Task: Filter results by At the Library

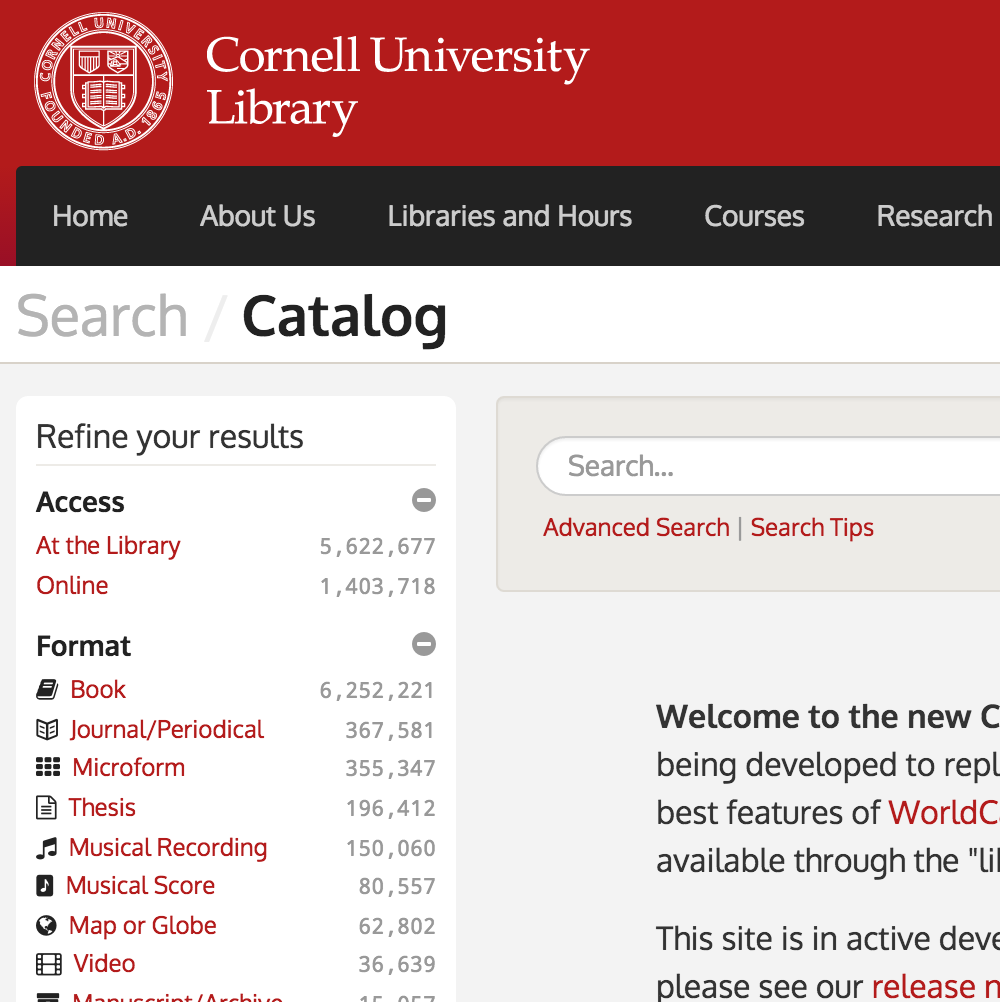Action: point(108,546)
